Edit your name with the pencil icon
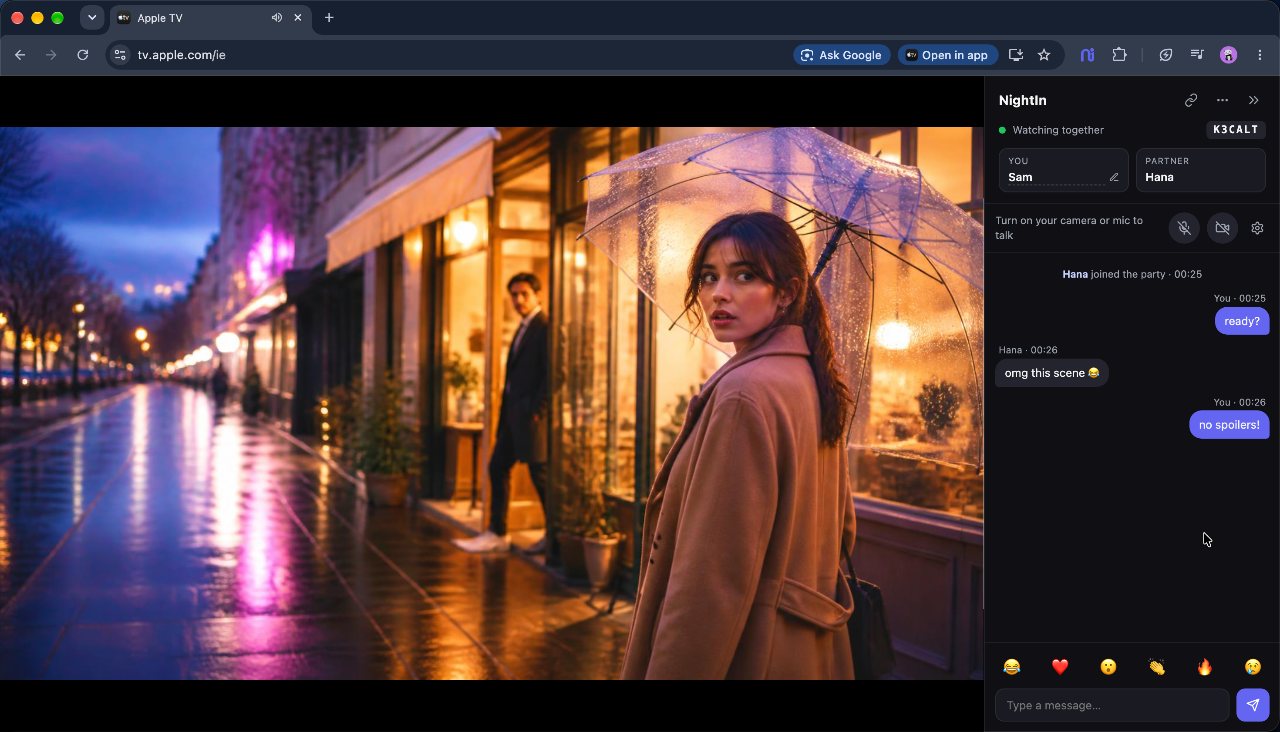This screenshot has width=1280, height=732. pos(1114,177)
